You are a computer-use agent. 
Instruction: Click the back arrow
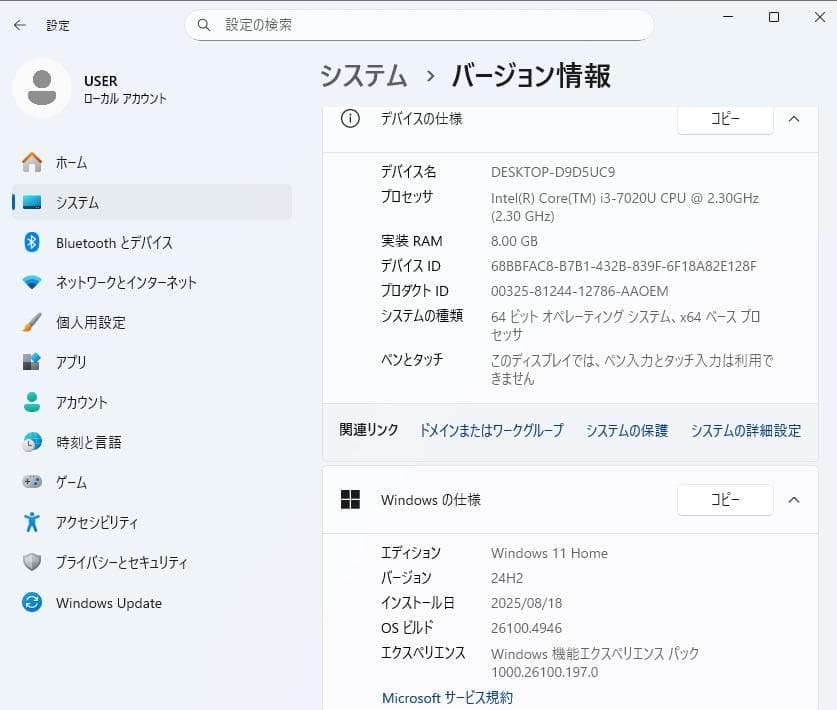pyautogui.click(x=20, y=25)
